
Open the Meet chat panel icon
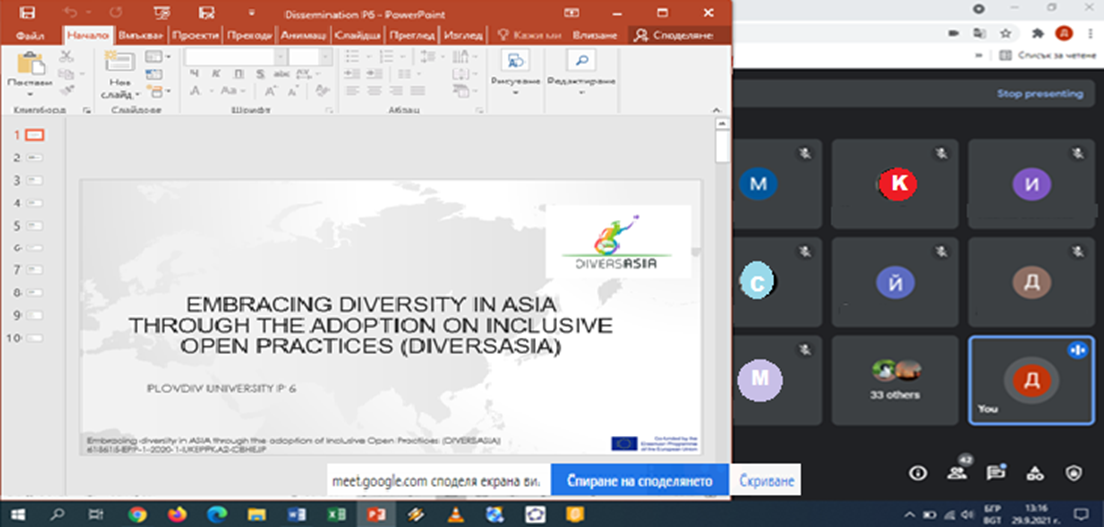[x=995, y=472]
